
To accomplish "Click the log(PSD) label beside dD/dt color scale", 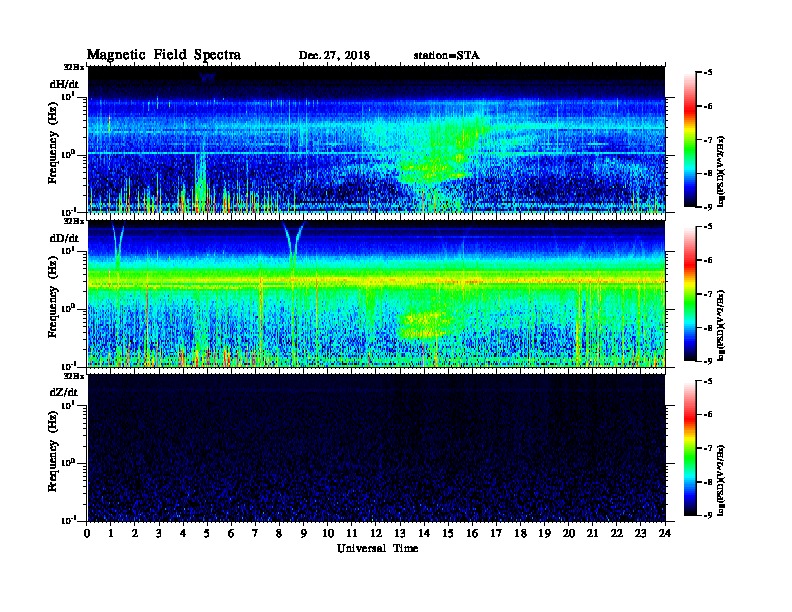I will [x=721, y=325].
